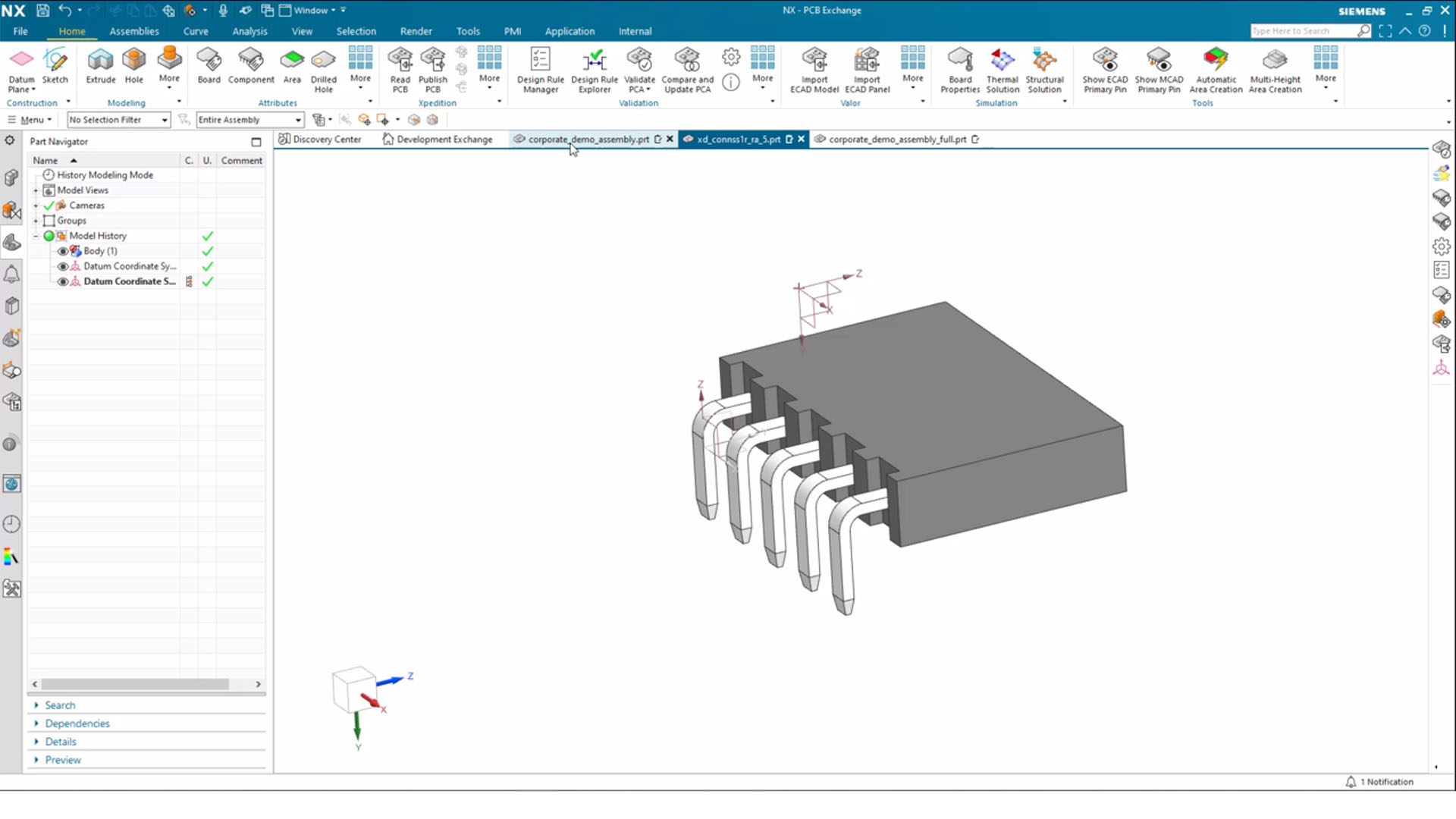This screenshot has height=819, width=1456.
Task: Click the green check next to Model History
Action: [208, 236]
